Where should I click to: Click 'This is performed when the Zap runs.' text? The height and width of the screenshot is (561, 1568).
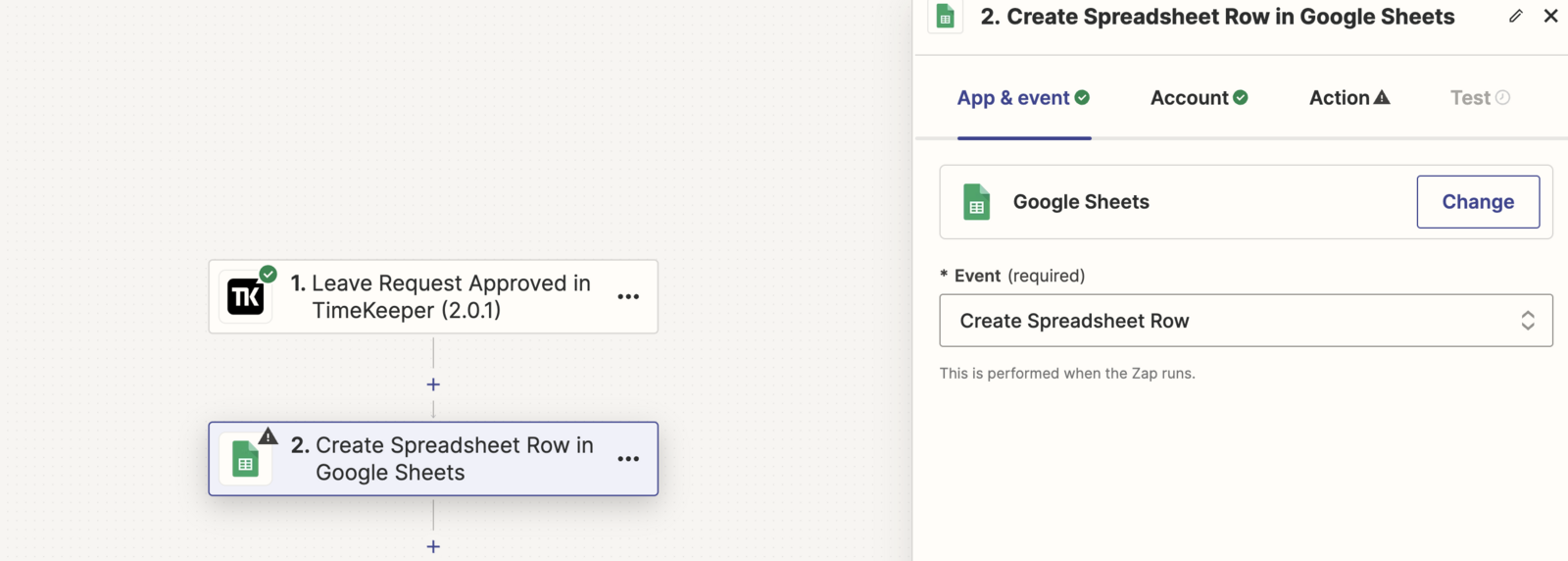click(x=1067, y=374)
